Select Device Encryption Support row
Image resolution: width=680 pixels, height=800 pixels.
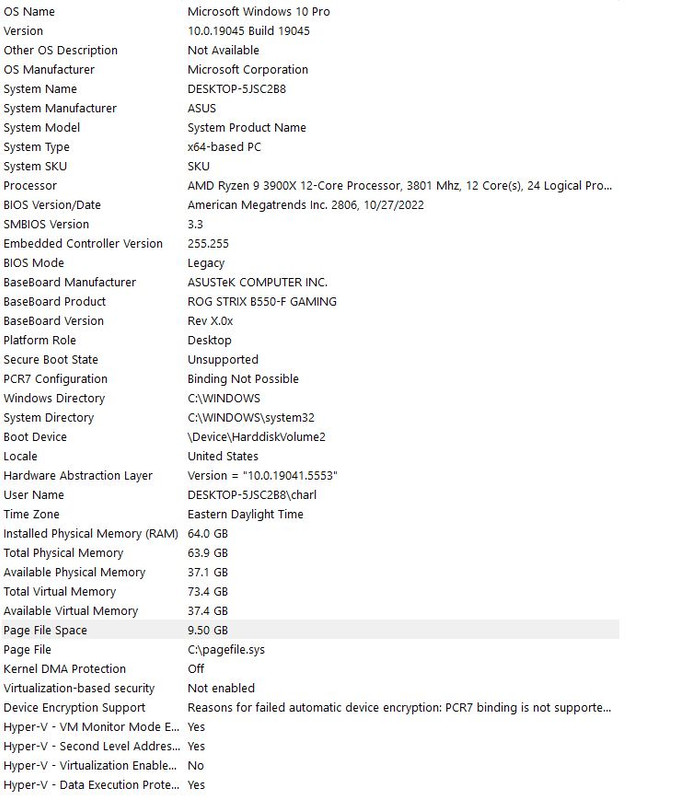pos(310,708)
